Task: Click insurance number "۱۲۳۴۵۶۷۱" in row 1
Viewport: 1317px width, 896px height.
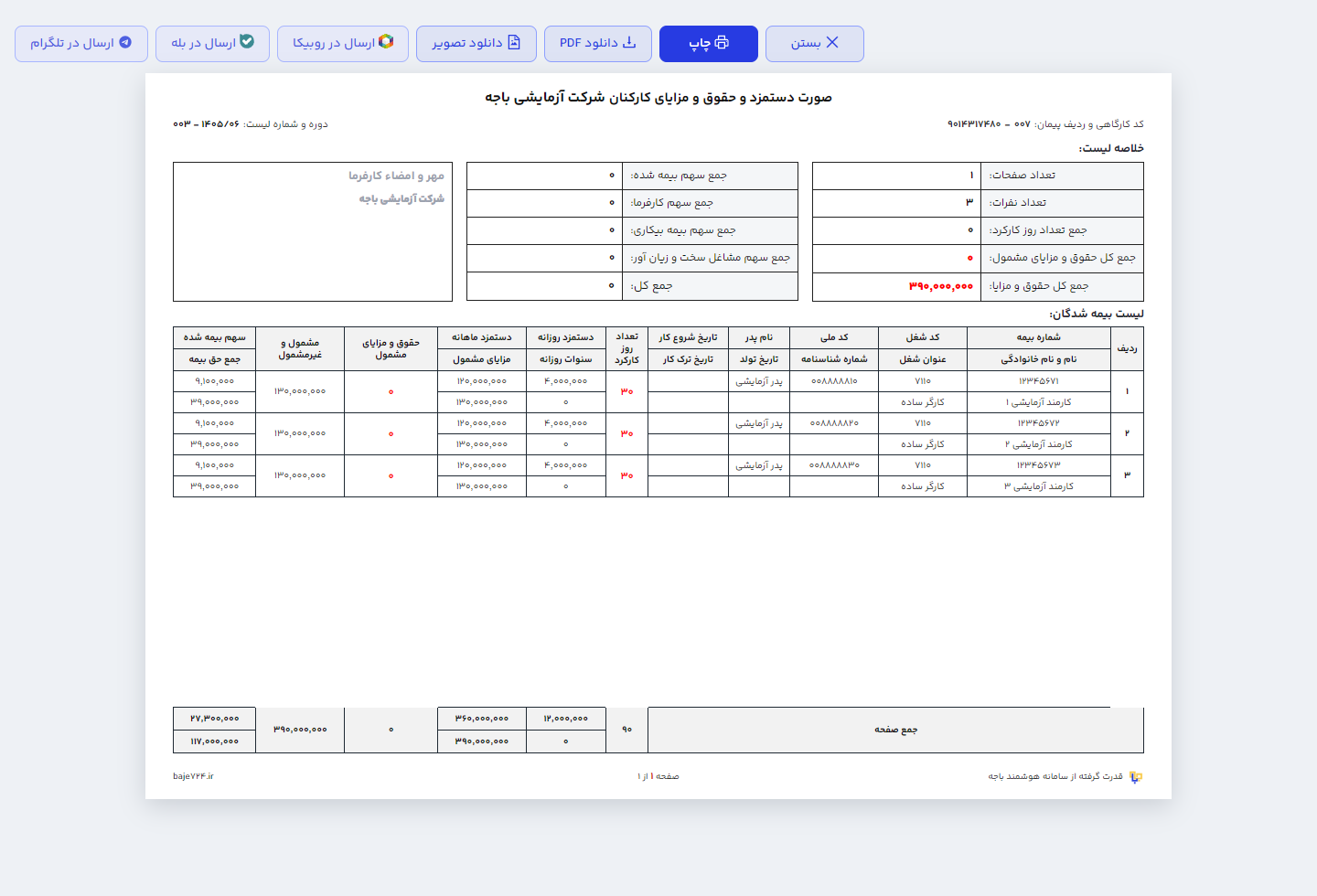Action: 1039,380
